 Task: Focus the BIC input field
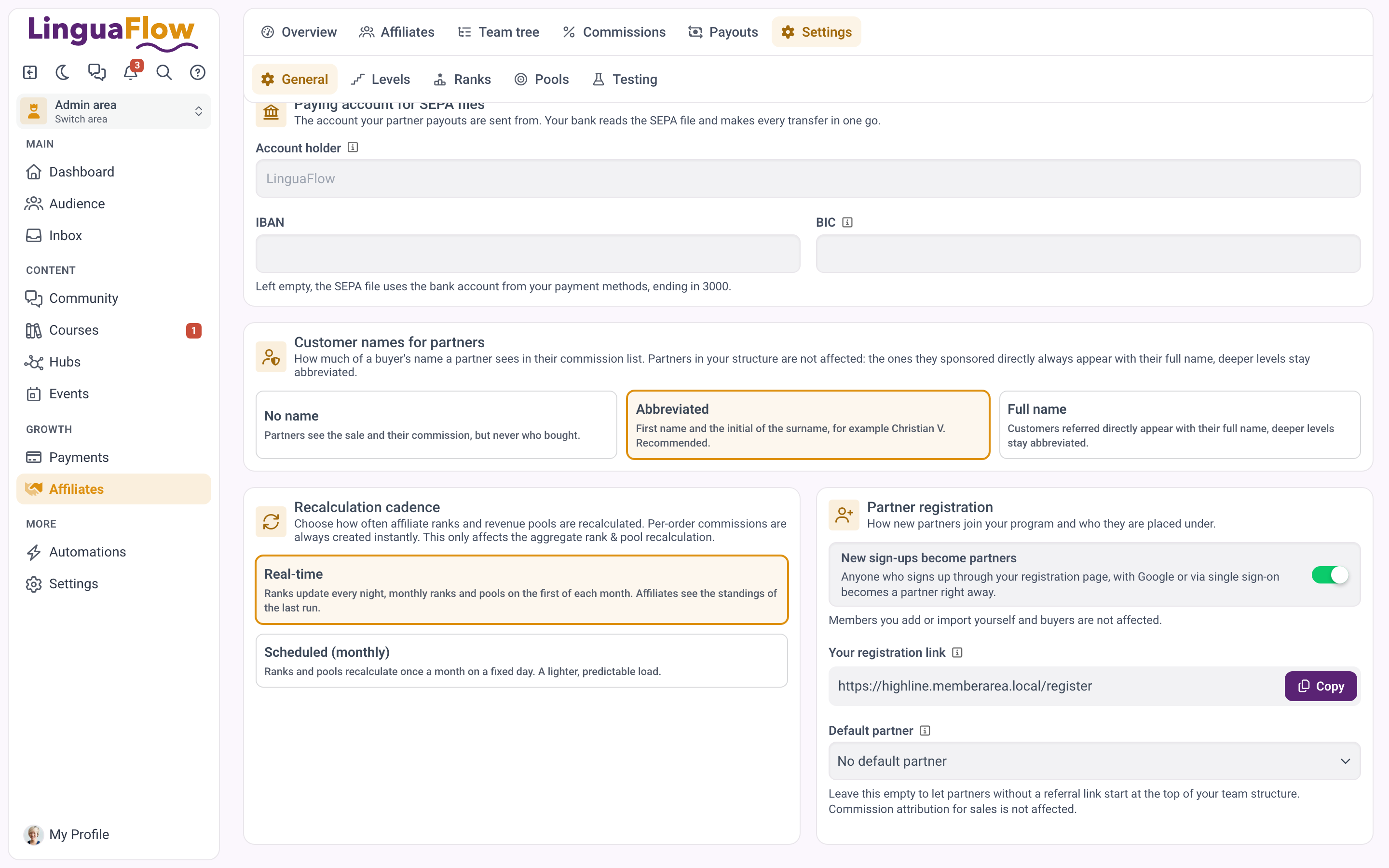[x=1088, y=254]
